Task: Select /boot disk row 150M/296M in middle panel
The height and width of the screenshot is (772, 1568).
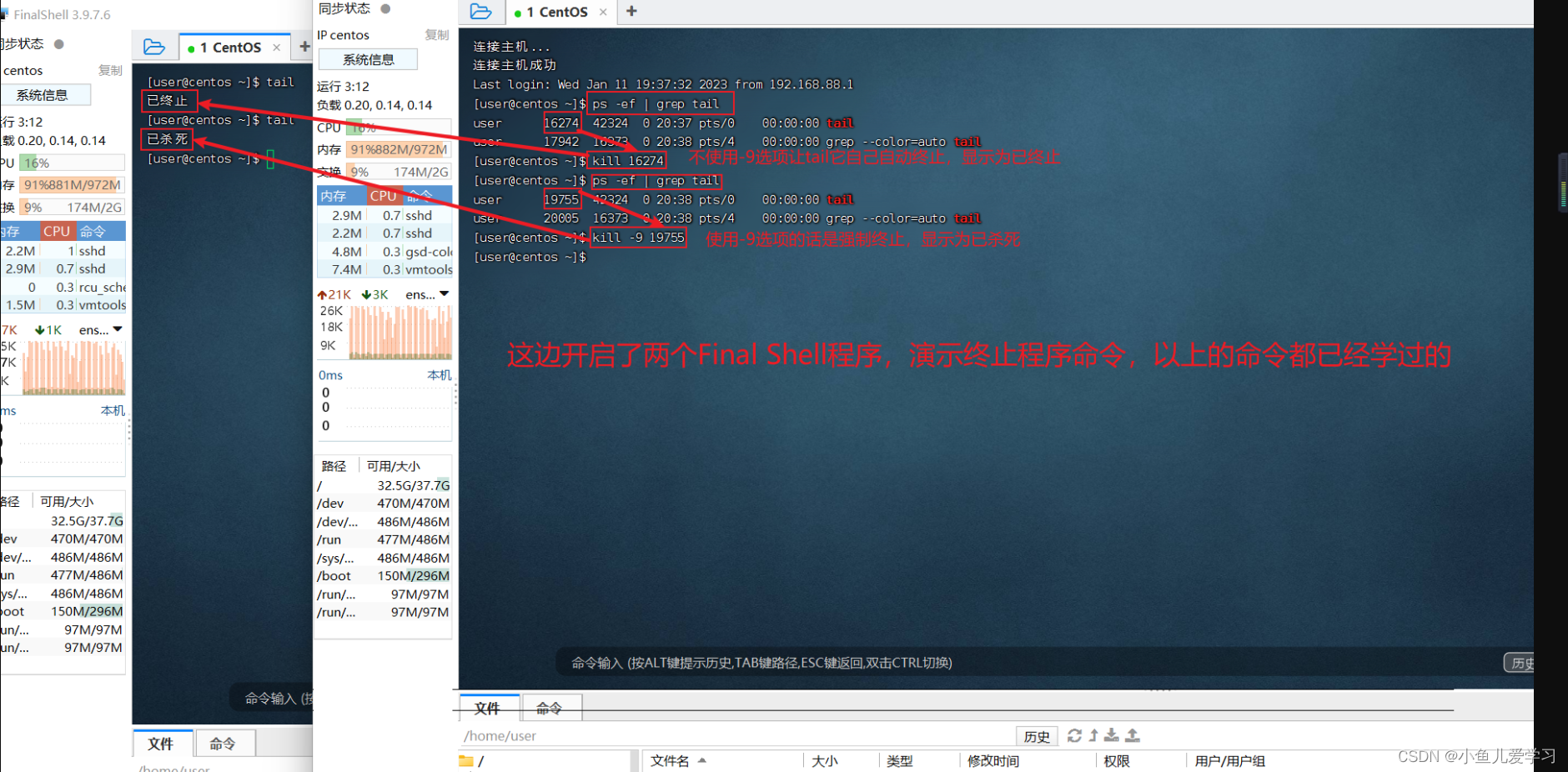Action: pyautogui.click(x=384, y=576)
